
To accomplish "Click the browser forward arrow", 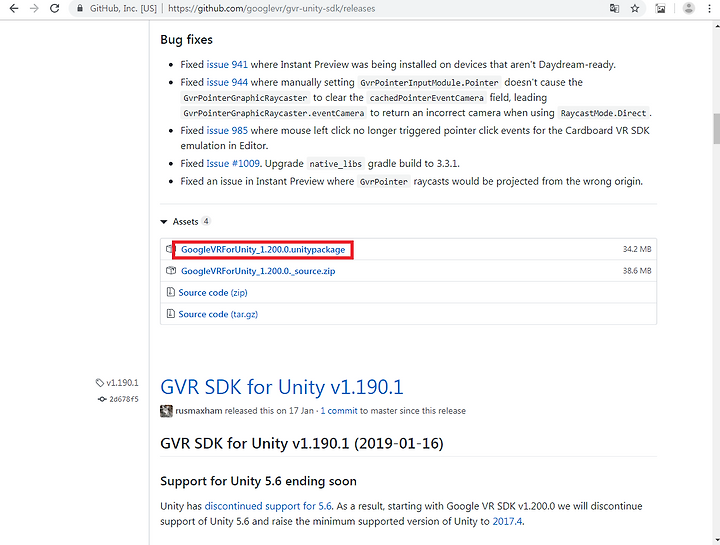I will 34,8.
